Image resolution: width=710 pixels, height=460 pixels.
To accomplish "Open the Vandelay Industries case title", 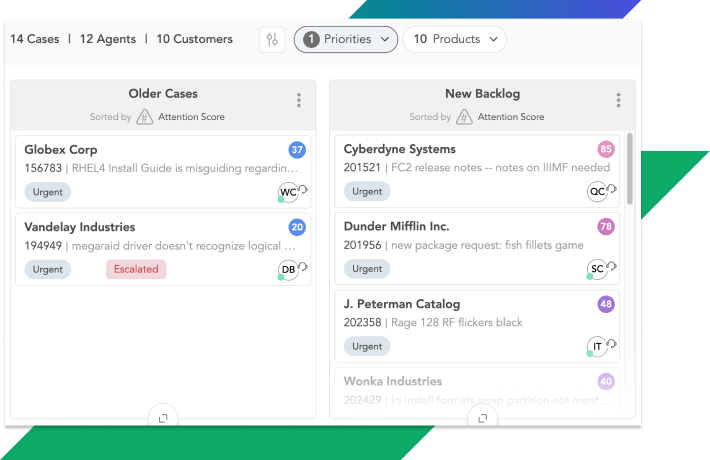I will tap(80, 227).
